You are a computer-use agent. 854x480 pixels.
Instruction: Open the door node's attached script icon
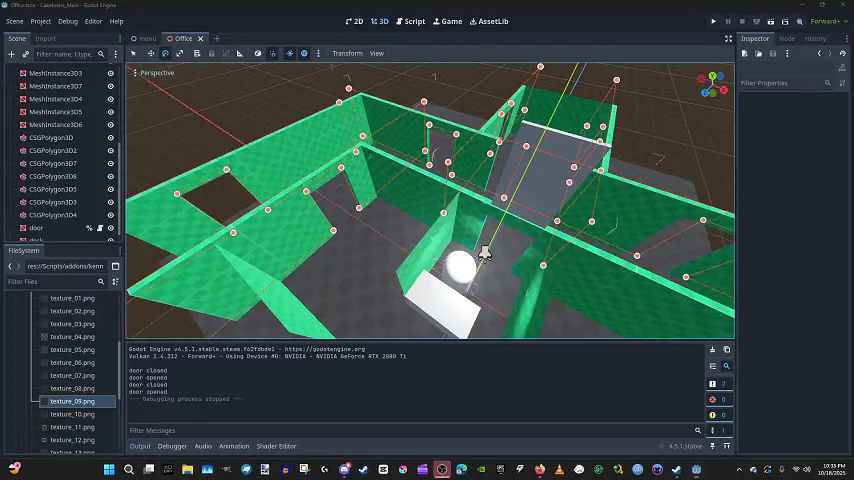tap(100, 228)
